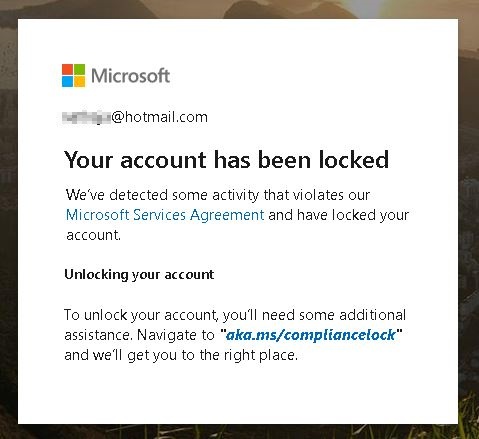Click the green square of the Microsoft logo
Screen dimensions: 479x439
point(79,69)
